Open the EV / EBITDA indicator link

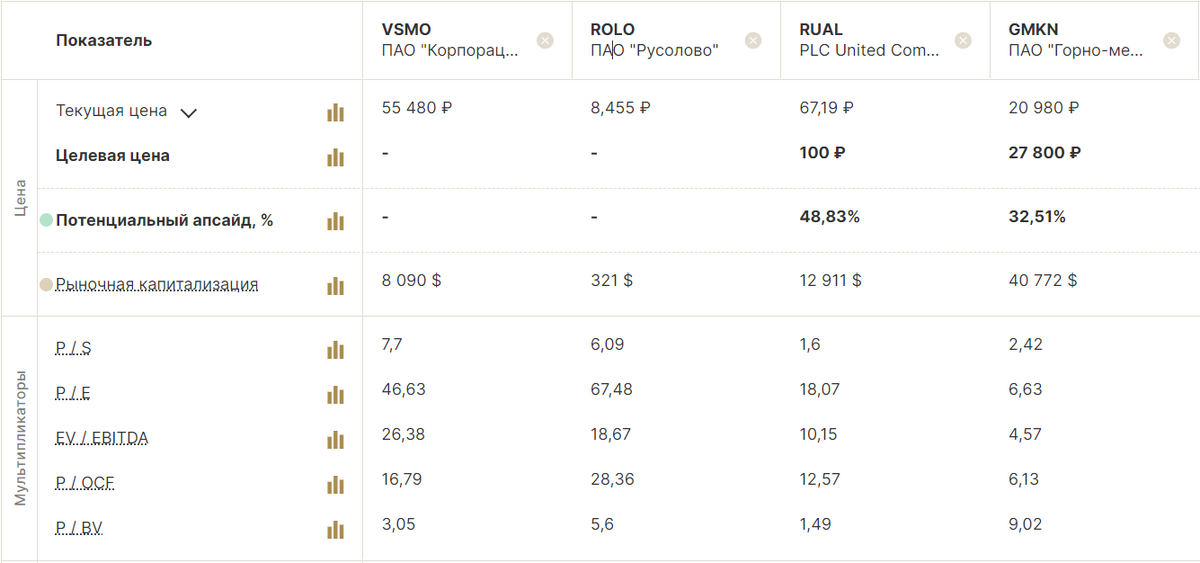click(102, 438)
